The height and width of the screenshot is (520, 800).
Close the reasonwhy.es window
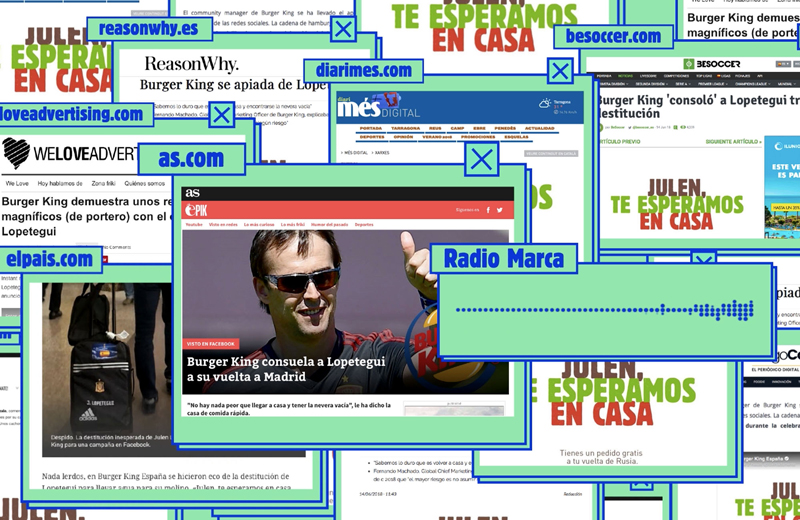point(343,29)
